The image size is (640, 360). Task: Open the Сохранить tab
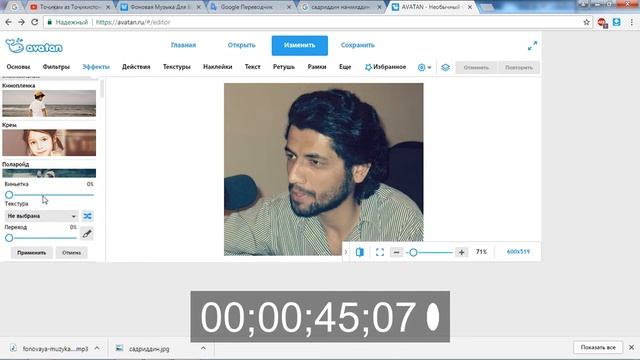pos(358,45)
